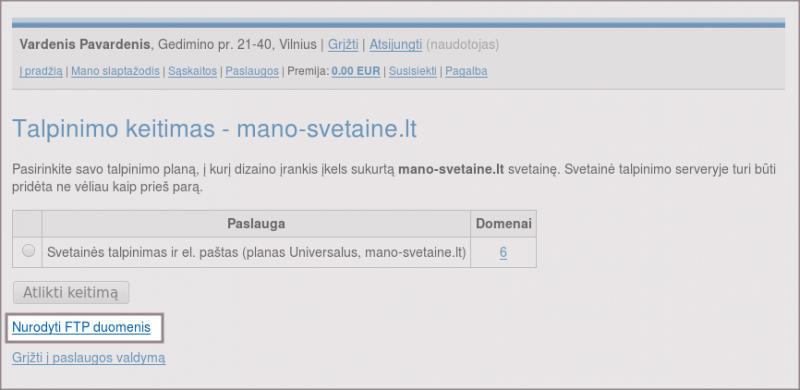The width and height of the screenshot is (800, 390).
Task: Open Paslaugos services page
Action: [x=252, y=71]
